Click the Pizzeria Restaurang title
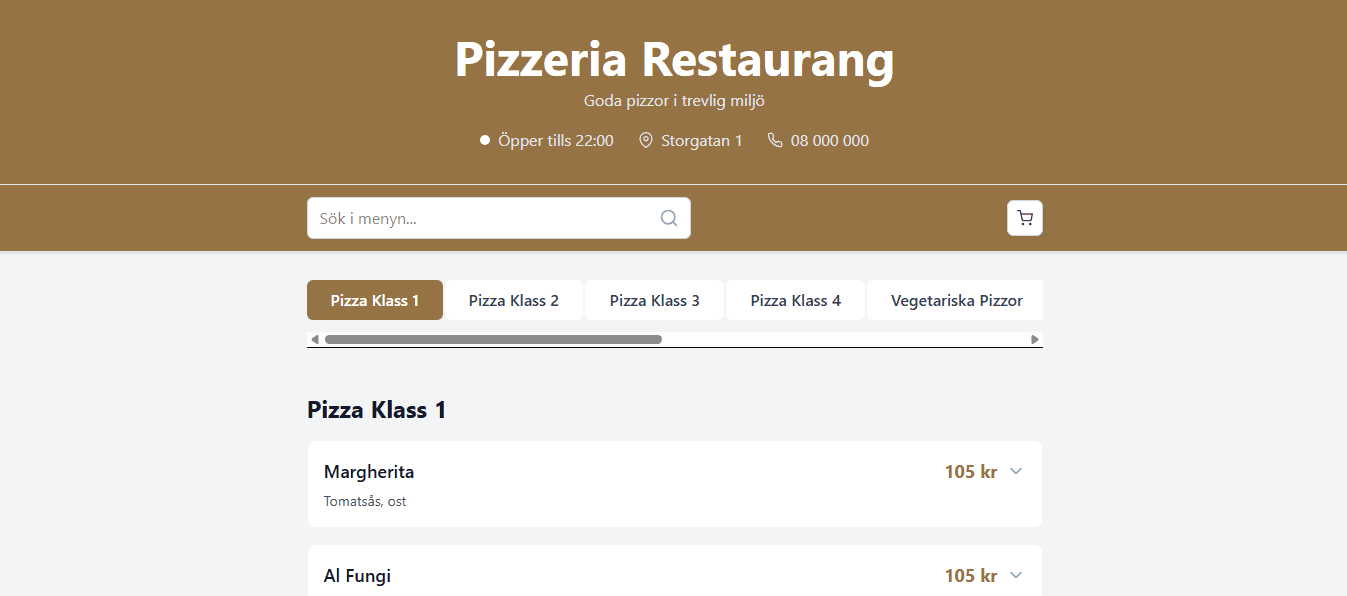Viewport: 1347px width, 596px height. point(673,60)
